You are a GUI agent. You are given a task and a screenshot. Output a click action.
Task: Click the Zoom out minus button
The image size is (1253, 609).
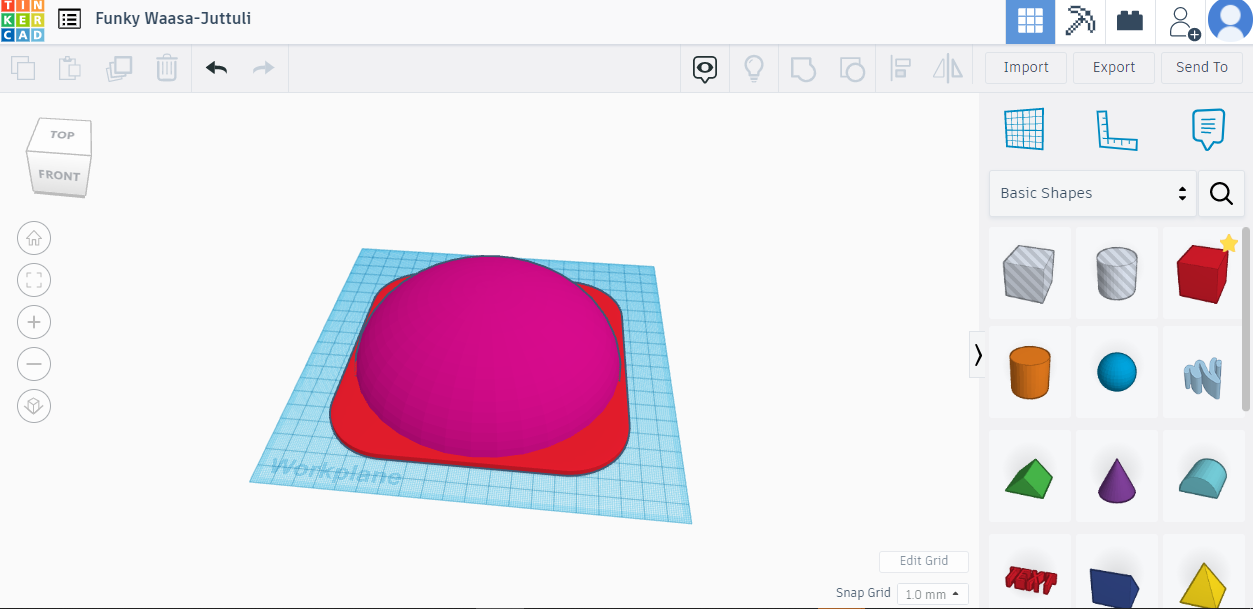point(34,364)
